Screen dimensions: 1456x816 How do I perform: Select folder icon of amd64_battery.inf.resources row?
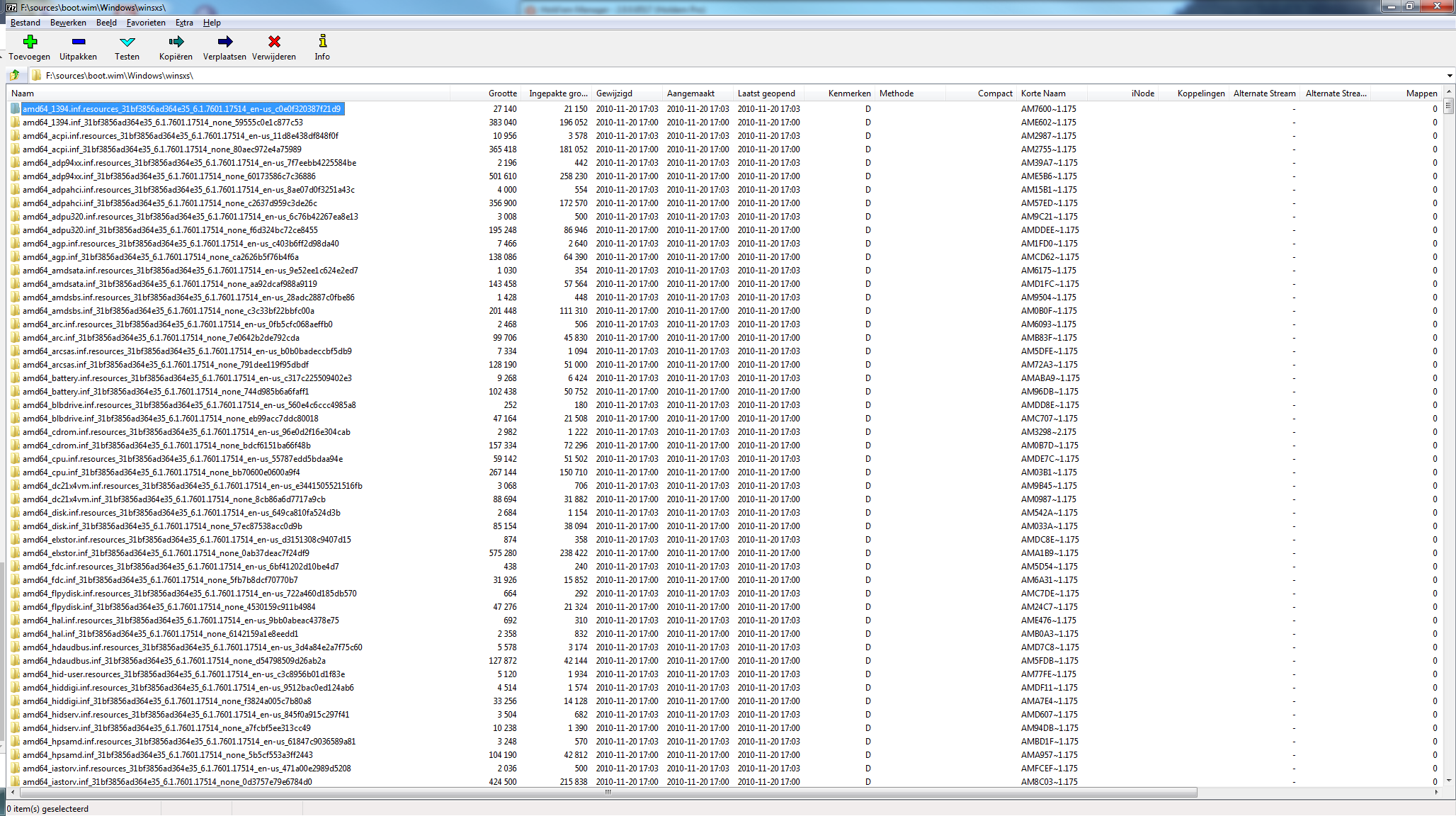tap(15, 378)
